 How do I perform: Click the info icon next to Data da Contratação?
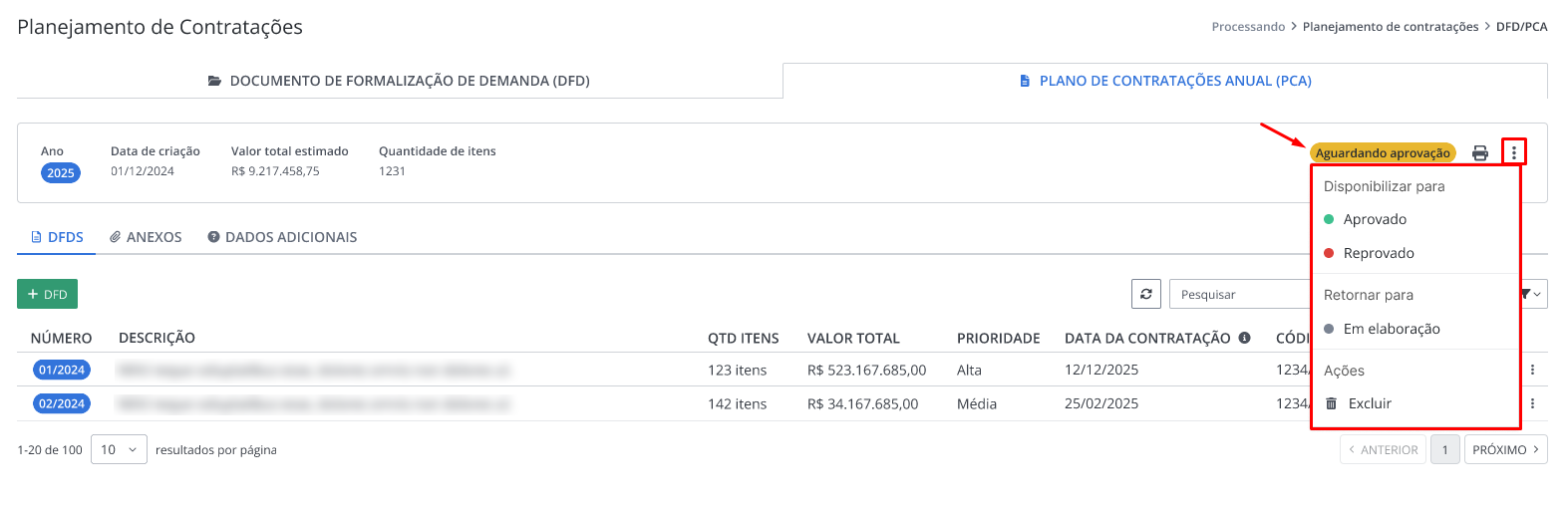[1244, 338]
